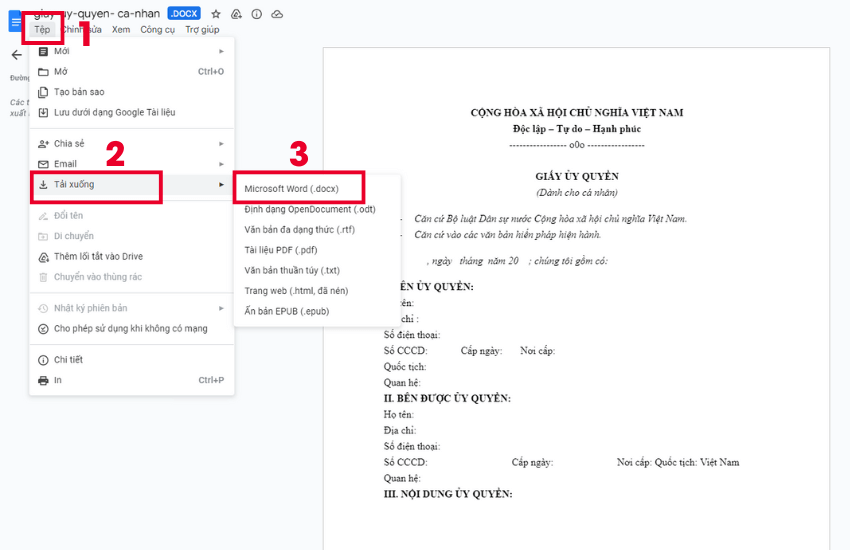Click the document title giay-uy-quyen-ca-nhan
The image size is (850, 550).
[x=97, y=14]
